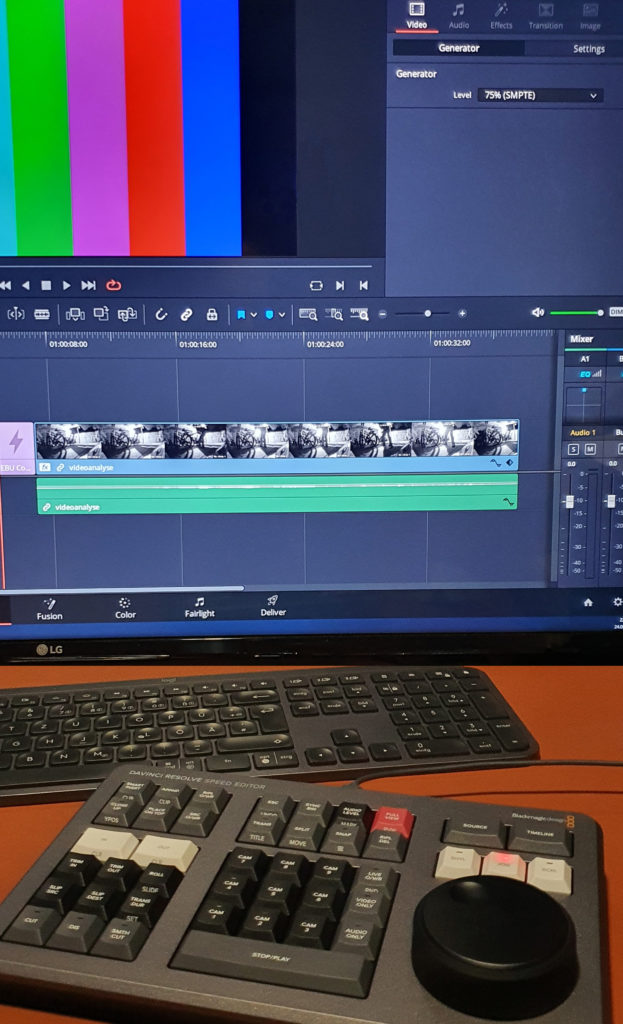Click the Audio 1 pan control
Viewport: 623px width, 1024px height.
click(x=584, y=404)
